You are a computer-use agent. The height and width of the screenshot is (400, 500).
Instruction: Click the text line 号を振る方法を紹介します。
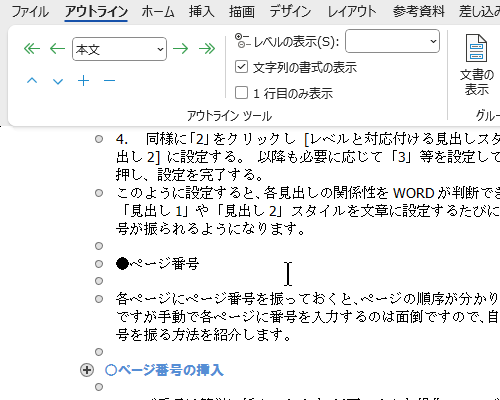tap(204, 334)
